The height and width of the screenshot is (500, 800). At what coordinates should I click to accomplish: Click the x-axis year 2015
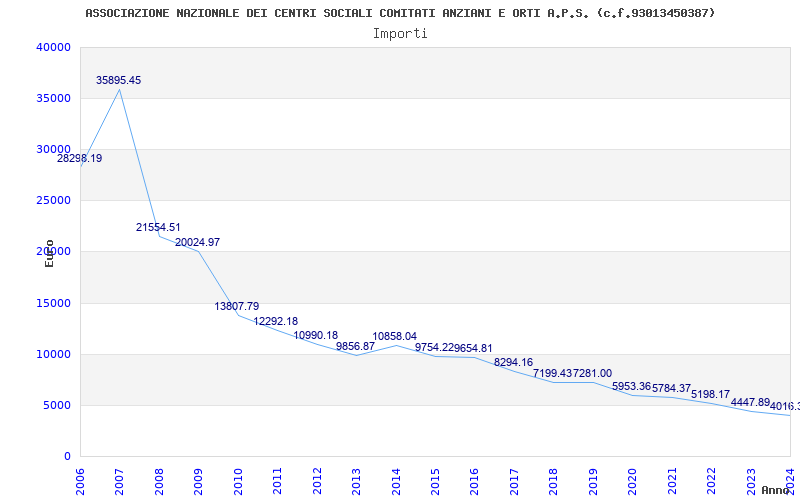point(435,482)
